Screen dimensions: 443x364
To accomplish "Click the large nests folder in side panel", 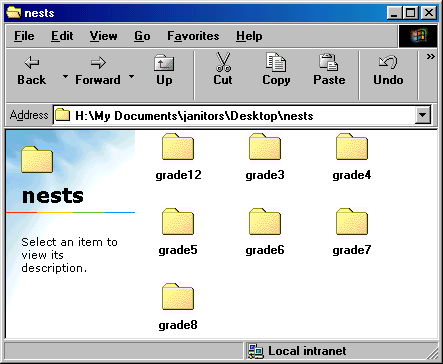I will pyautogui.click(x=37, y=160).
